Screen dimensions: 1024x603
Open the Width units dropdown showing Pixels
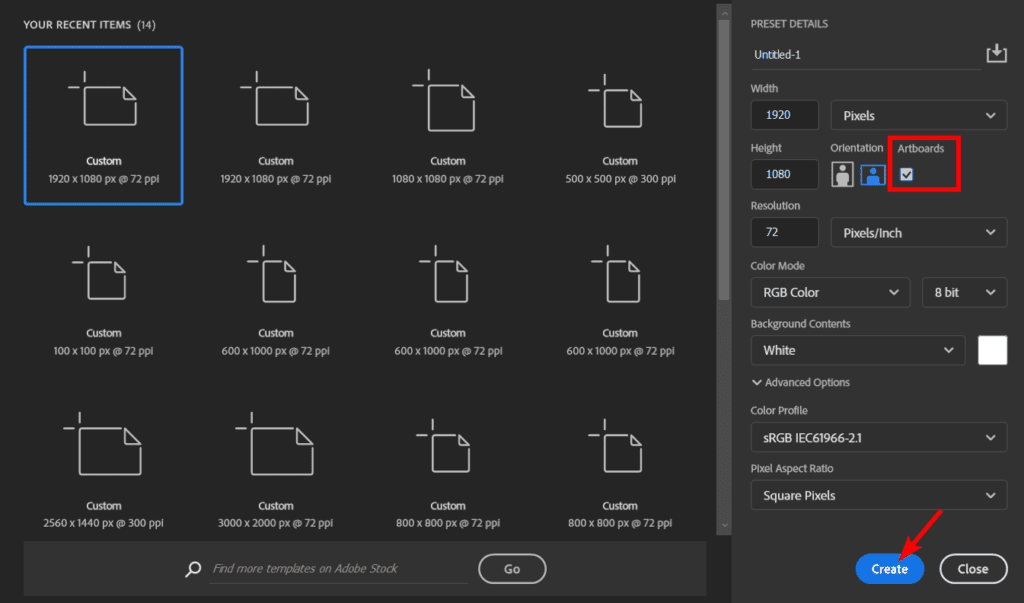coord(918,114)
